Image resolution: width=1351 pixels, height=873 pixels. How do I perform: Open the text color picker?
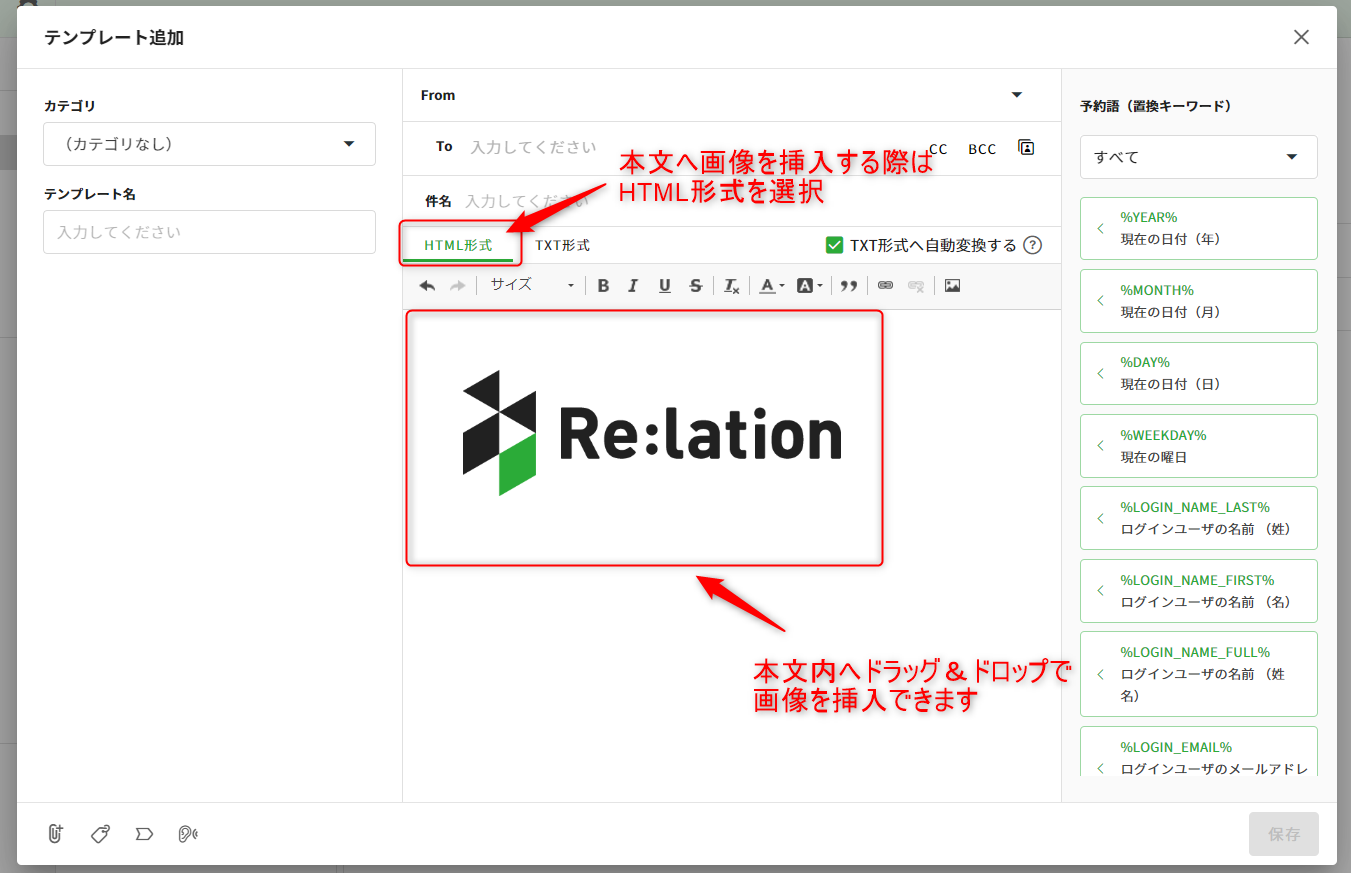click(x=770, y=286)
